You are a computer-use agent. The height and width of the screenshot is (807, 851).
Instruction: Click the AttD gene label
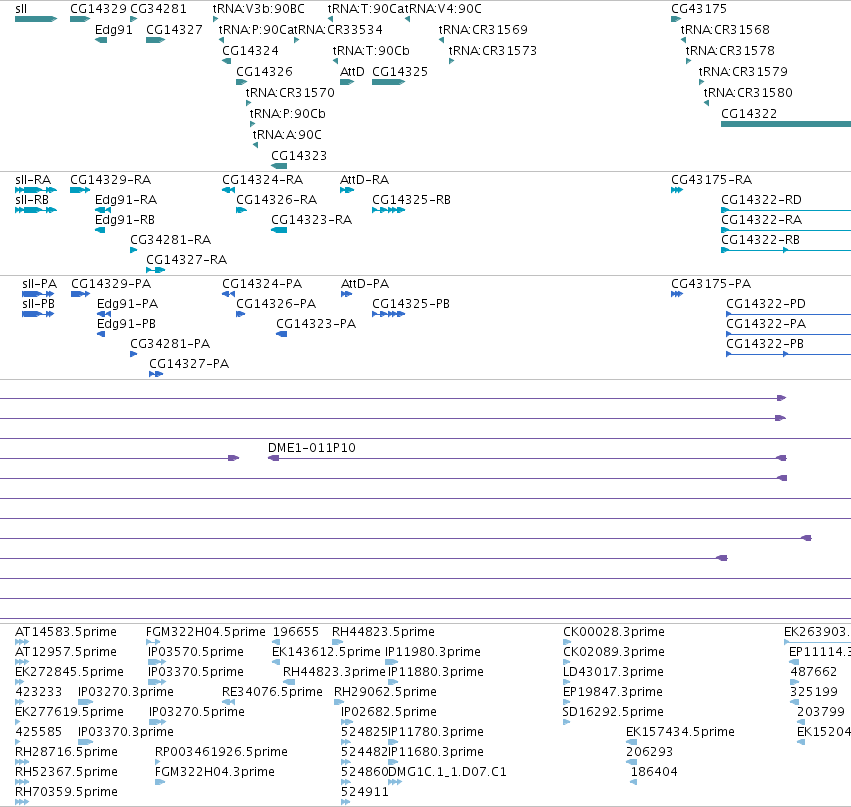click(x=352, y=72)
